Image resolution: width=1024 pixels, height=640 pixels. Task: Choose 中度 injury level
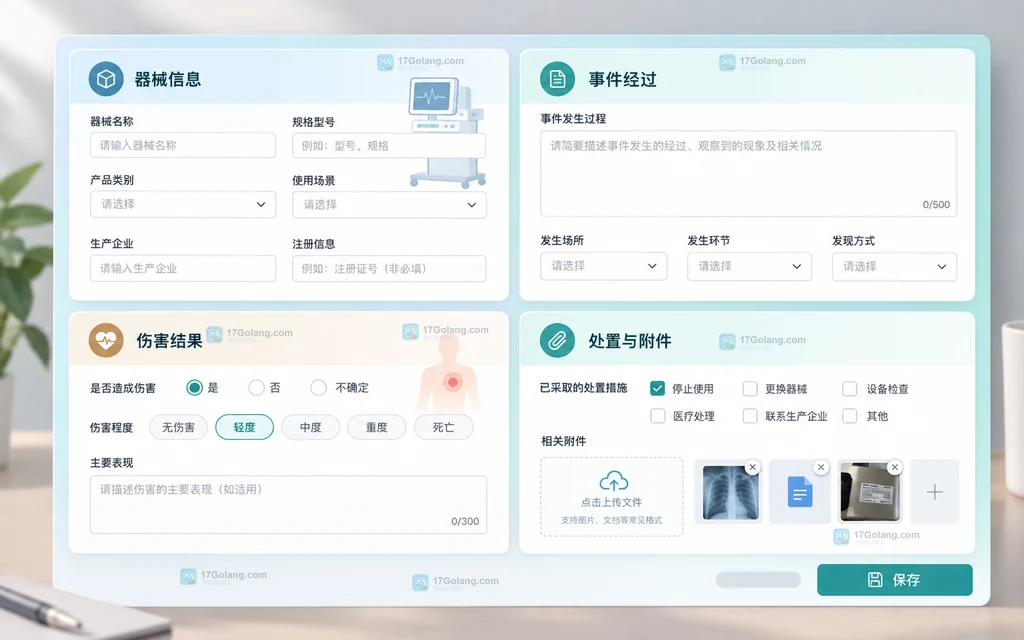point(310,427)
